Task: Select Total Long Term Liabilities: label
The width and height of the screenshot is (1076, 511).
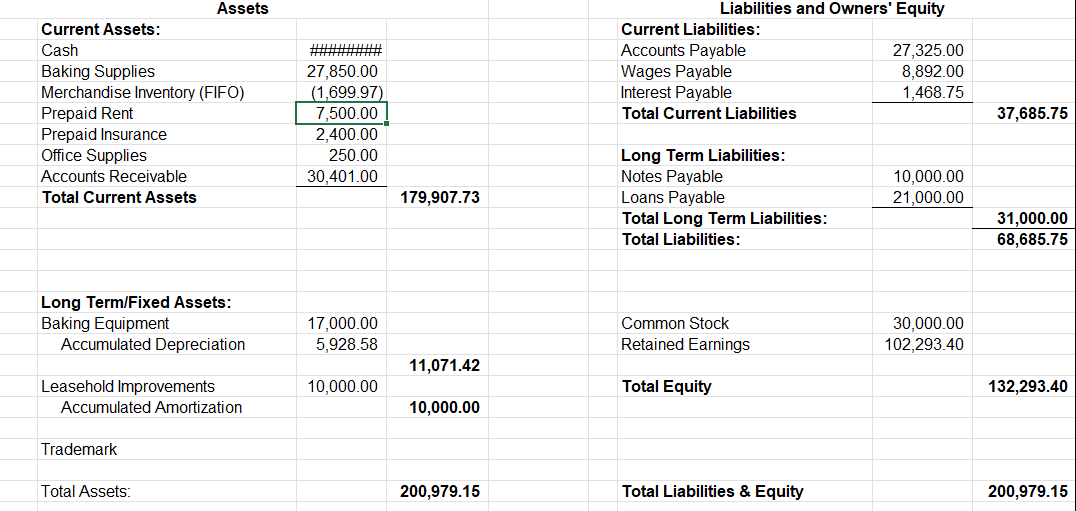Action: (724, 219)
